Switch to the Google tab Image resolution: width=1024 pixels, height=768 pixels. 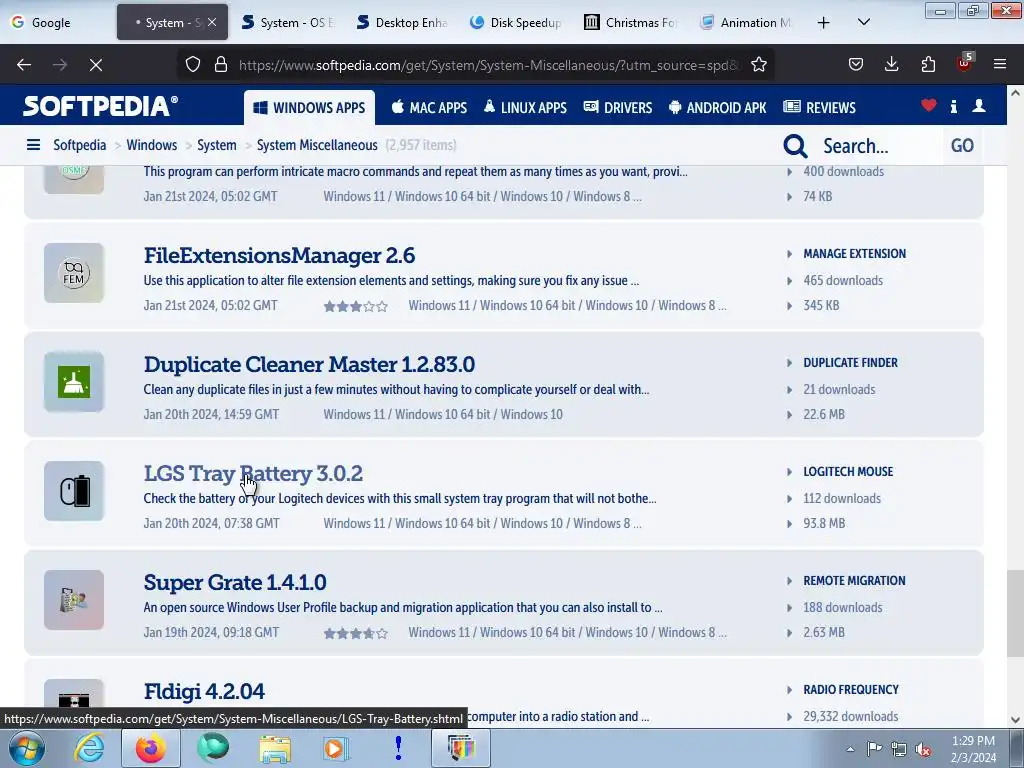[x=57, y=23]
